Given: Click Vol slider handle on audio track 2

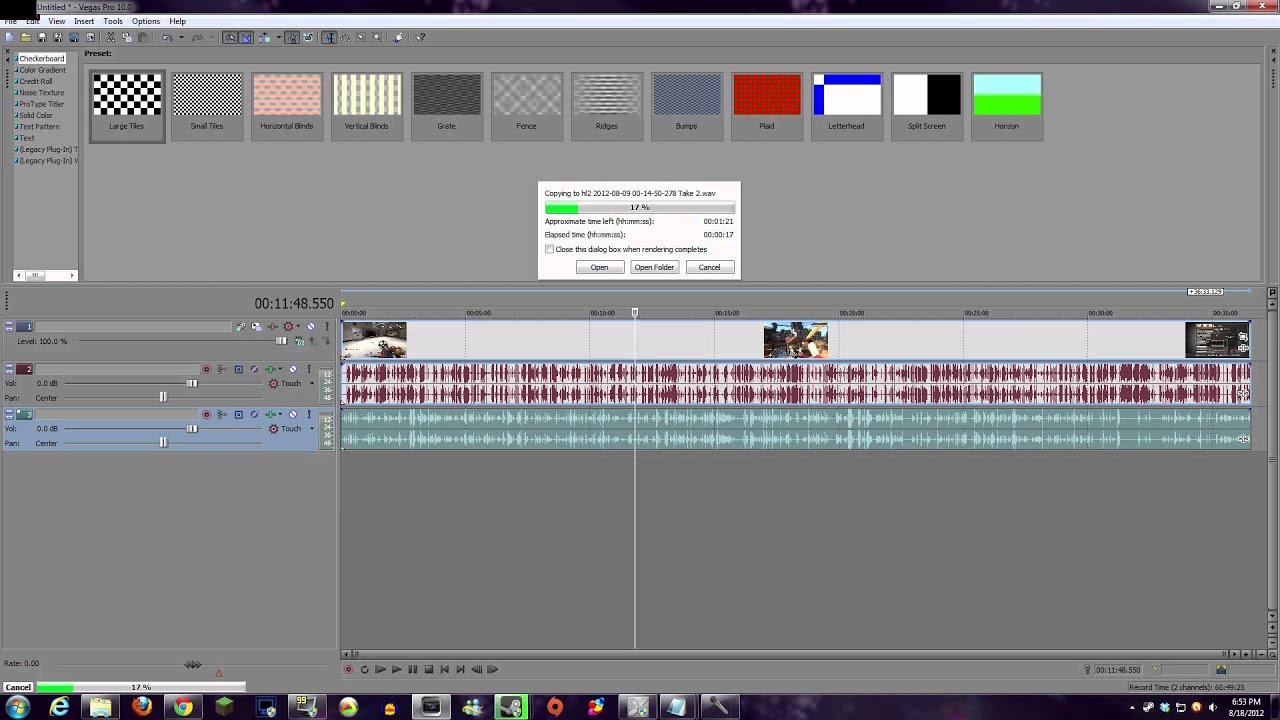Looking at the screenshot, I should [192, 384].
